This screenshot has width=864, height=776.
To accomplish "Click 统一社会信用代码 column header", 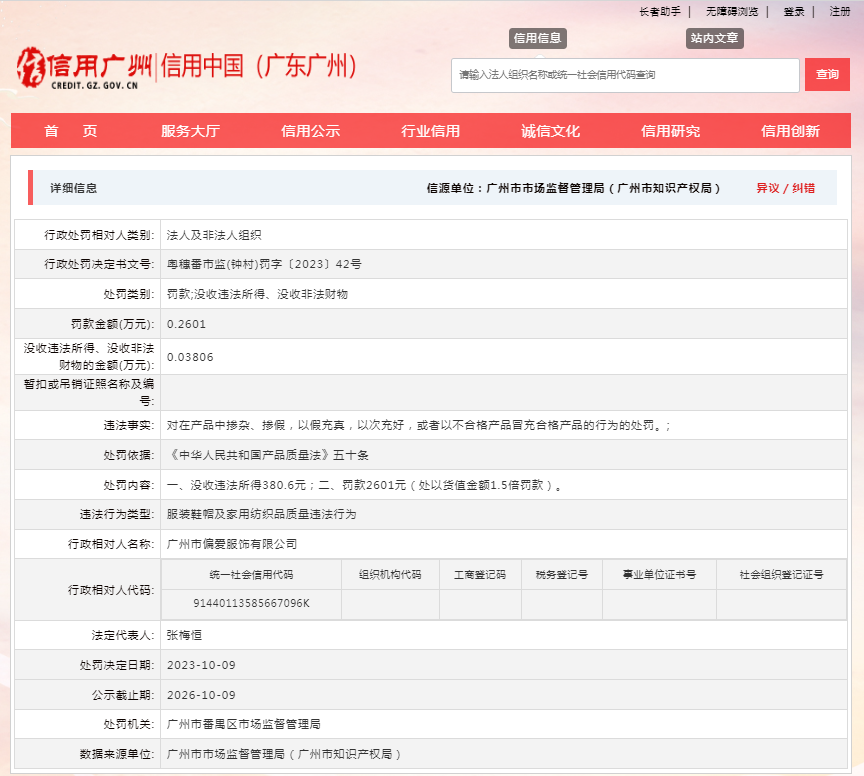I will 251,575.
